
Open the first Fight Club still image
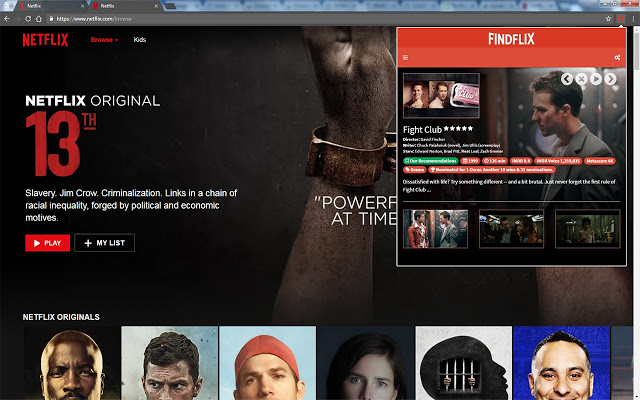click(x=435, y=229)
